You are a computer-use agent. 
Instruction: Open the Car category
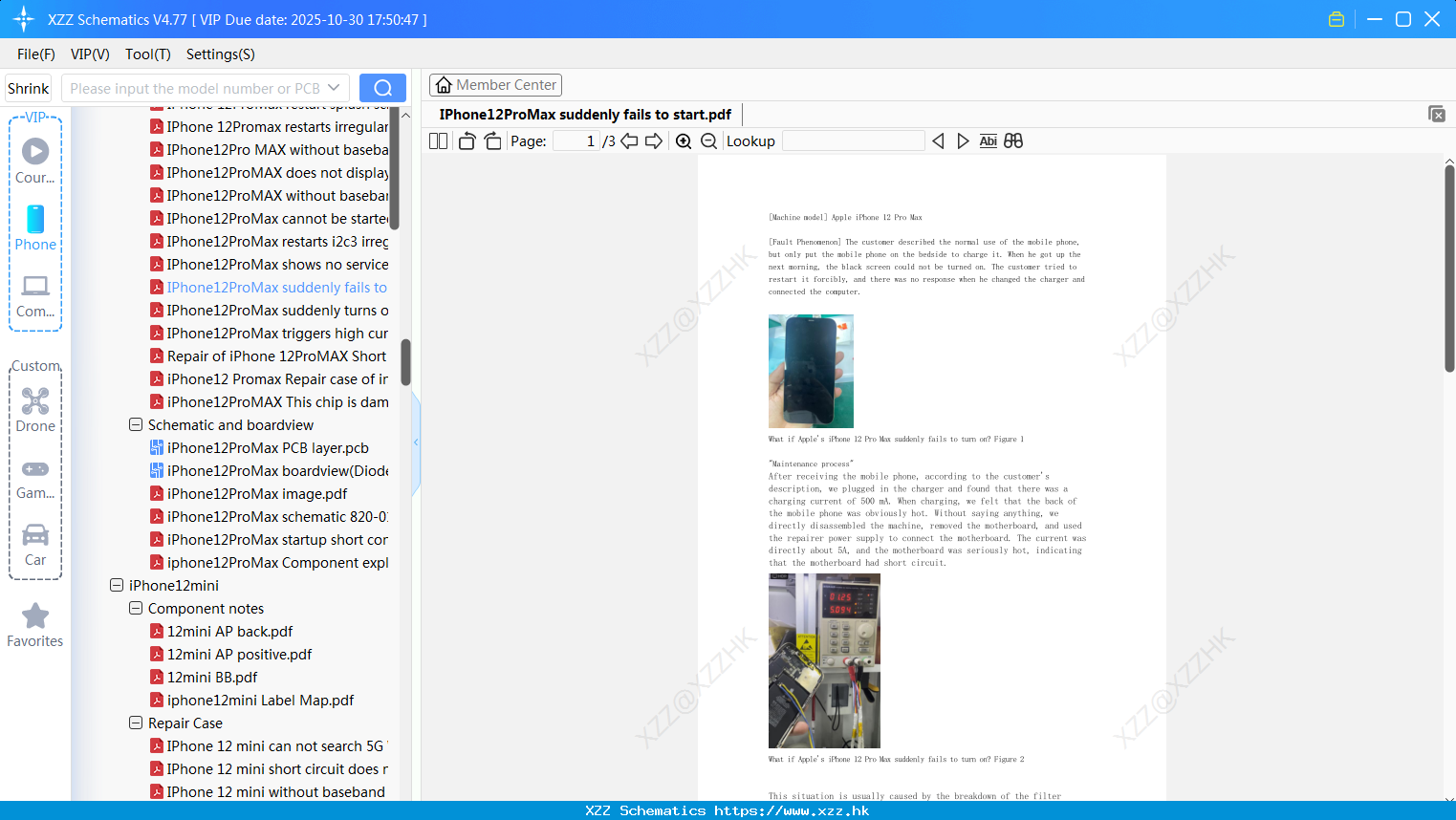point(35,544)
